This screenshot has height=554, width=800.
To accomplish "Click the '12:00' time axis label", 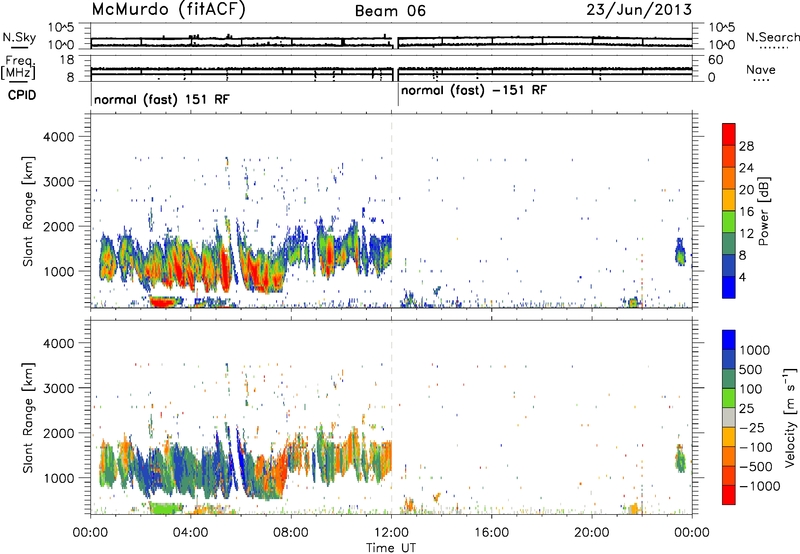I will tap(391, 533).
